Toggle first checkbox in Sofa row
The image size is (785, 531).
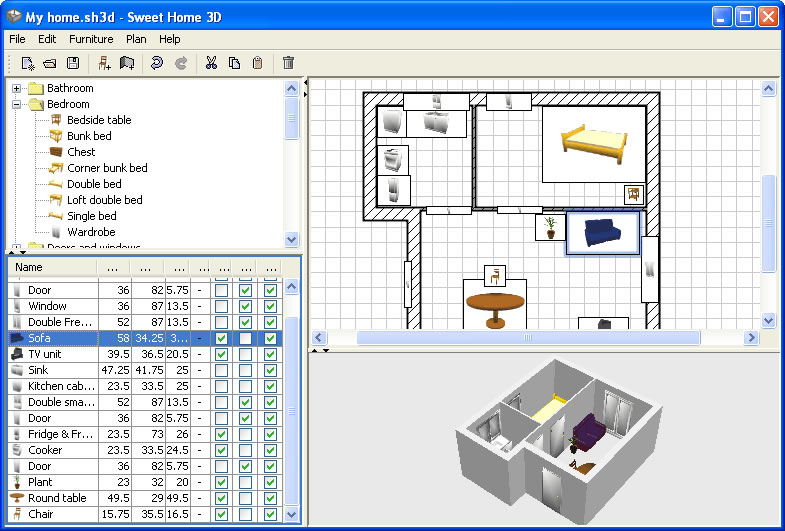221,338
